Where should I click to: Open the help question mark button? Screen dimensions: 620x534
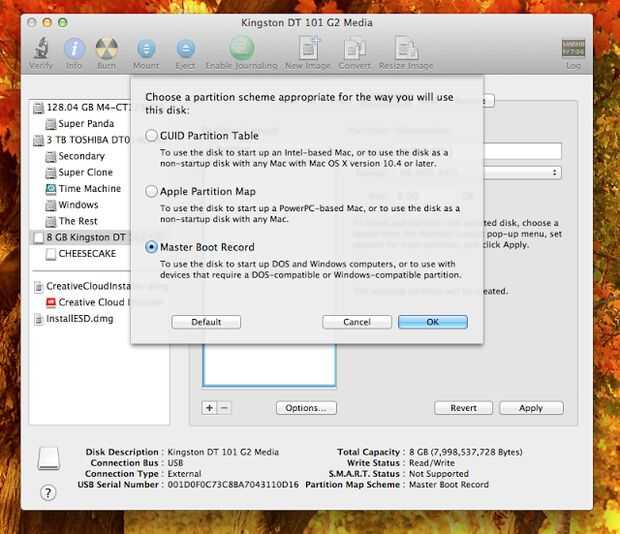[x=48, y=493]
